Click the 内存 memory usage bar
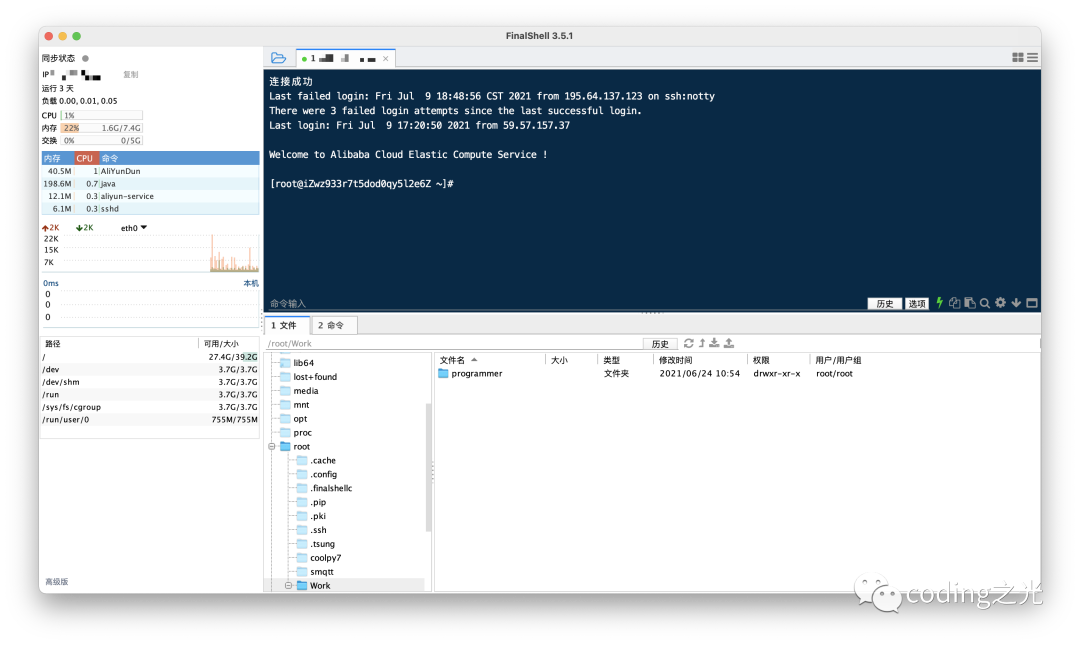 click(101, 128)
